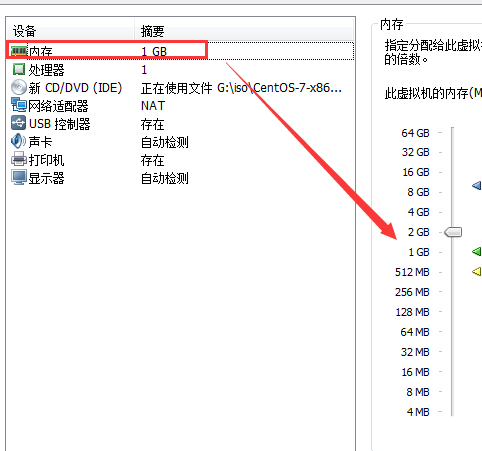Viewport: 482px width, 451px height.
Task: Sort list by 设备 column header
Action: [x=70, y=31]
